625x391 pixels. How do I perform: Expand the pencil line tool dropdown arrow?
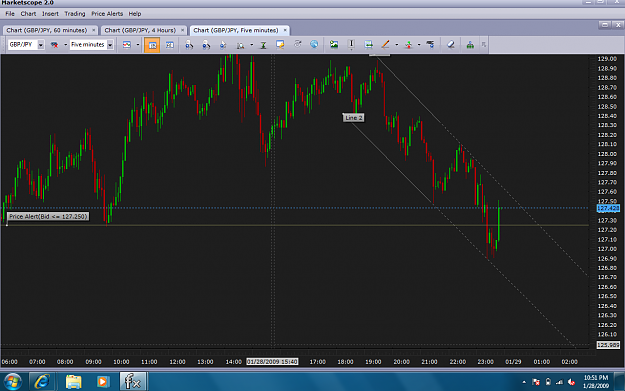[x=397, y=45]
